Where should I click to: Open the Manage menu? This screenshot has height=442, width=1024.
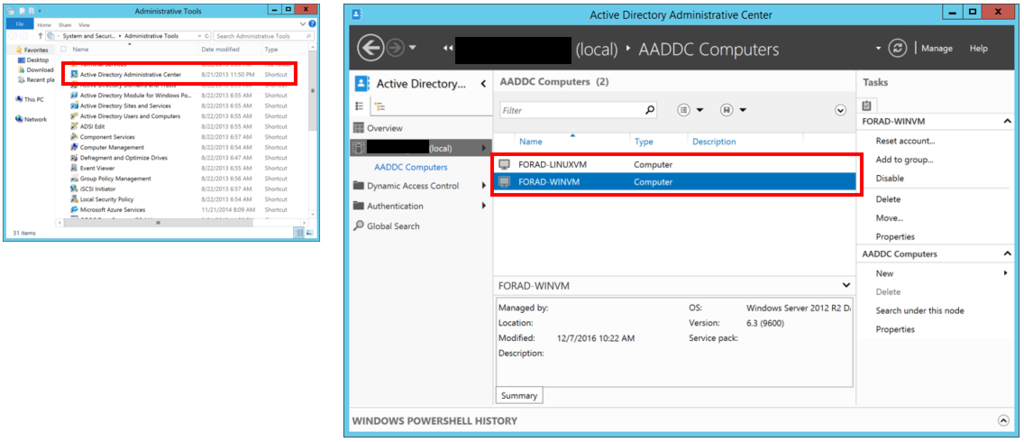pos(936,48)
